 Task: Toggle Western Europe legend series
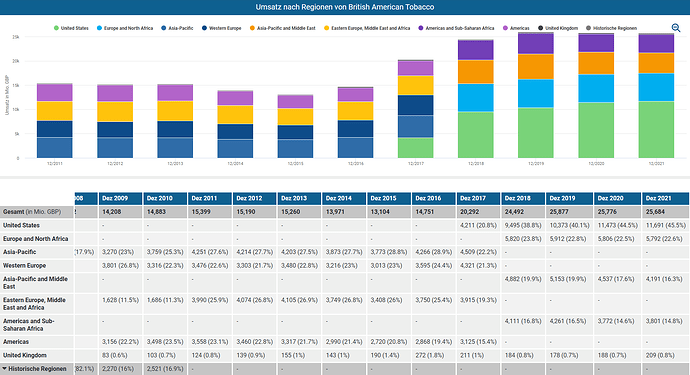coord(221,28)
